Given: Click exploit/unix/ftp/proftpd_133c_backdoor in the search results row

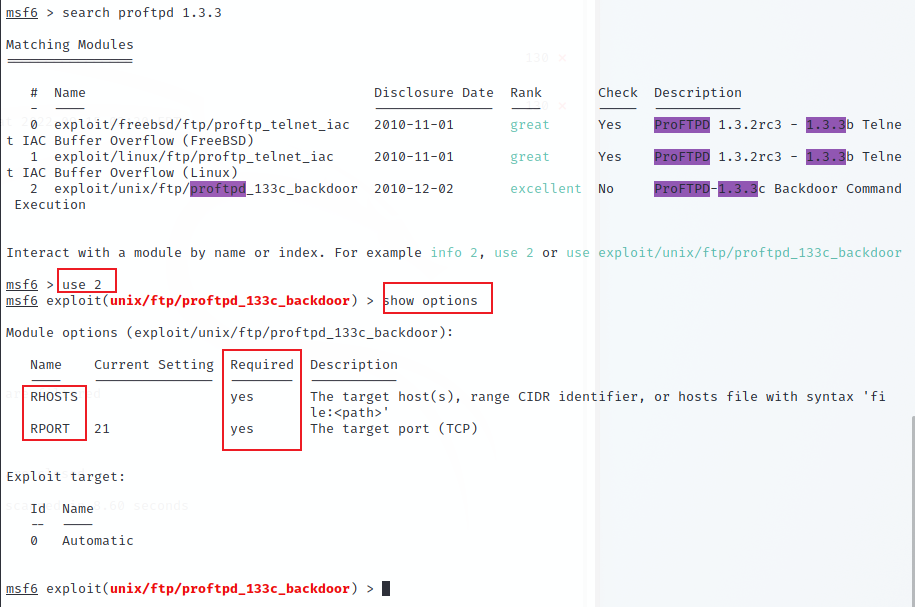Looking at the screenshot, I should pyautogui.click(x=206, y=189).
